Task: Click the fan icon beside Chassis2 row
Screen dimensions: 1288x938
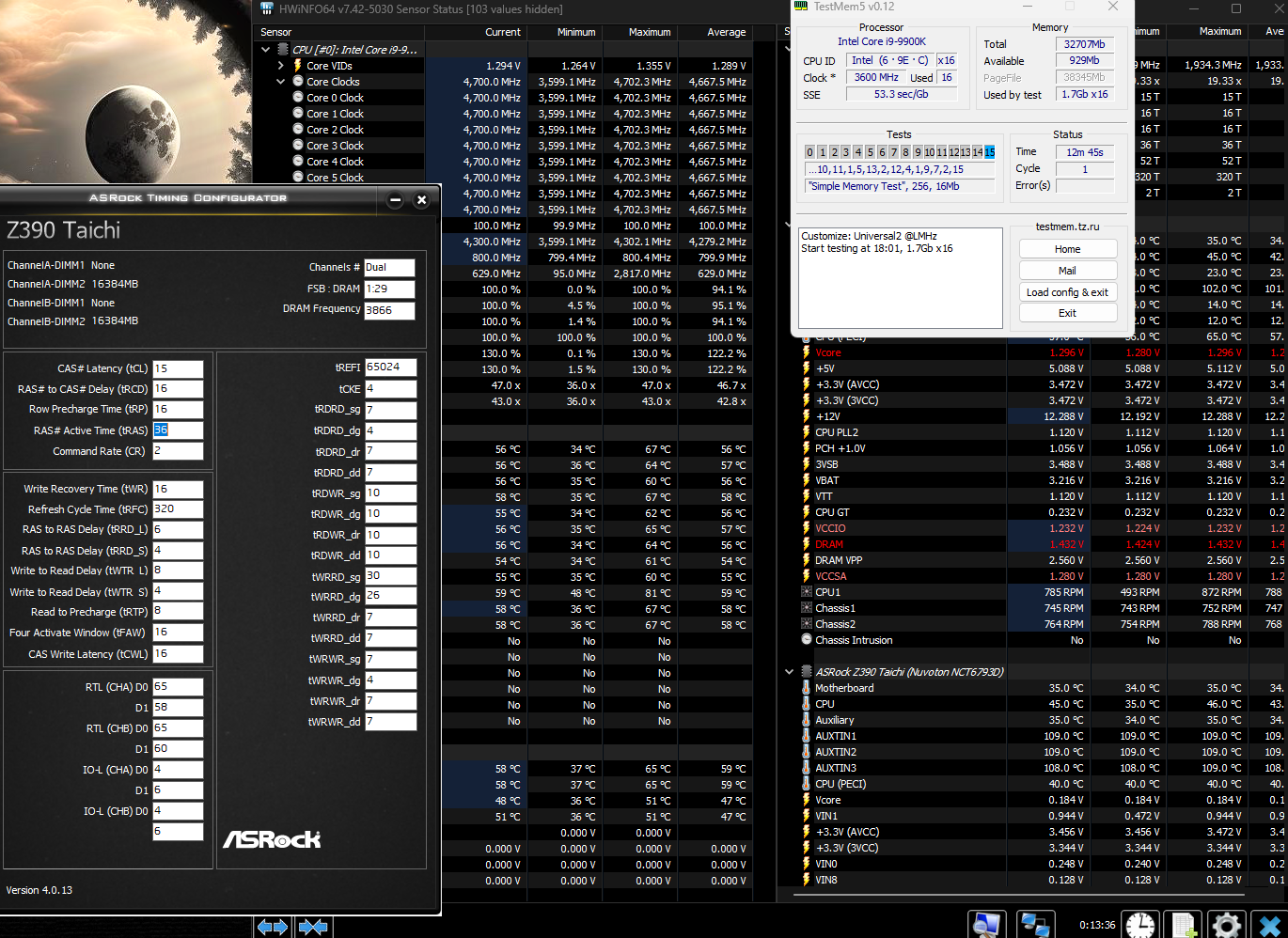Action: coord(806,624)
